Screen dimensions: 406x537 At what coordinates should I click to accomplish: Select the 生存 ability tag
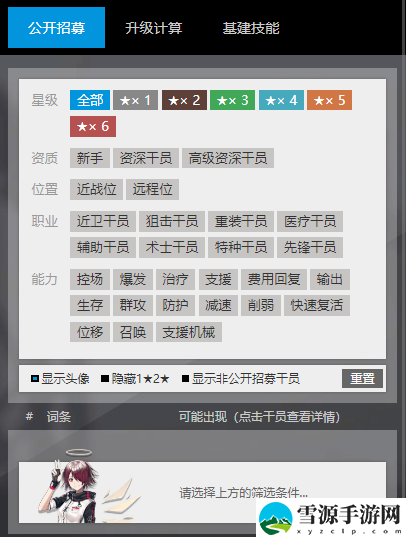tap(90, 305)
